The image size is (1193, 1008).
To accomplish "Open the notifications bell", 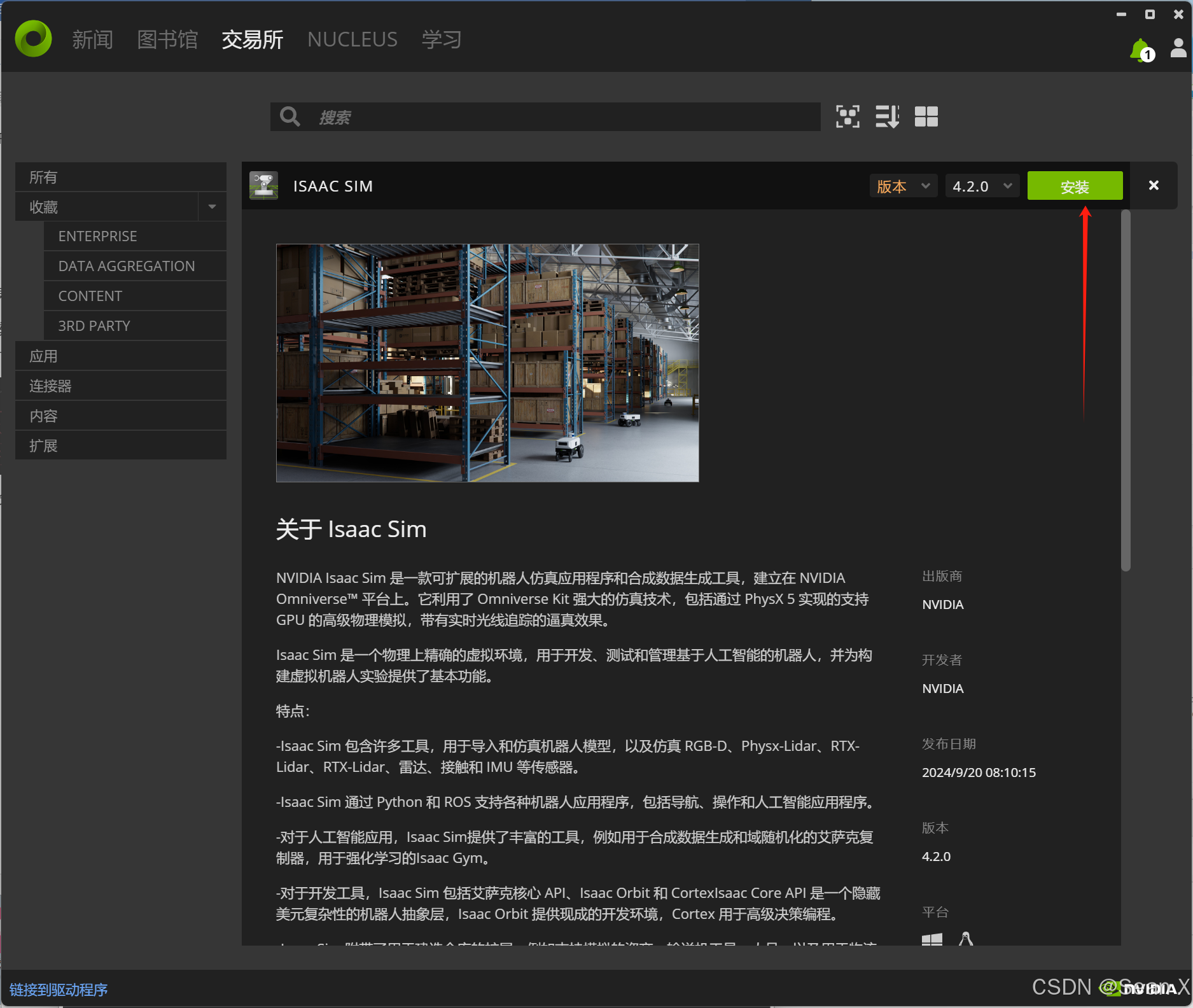I will [1141, 50].
